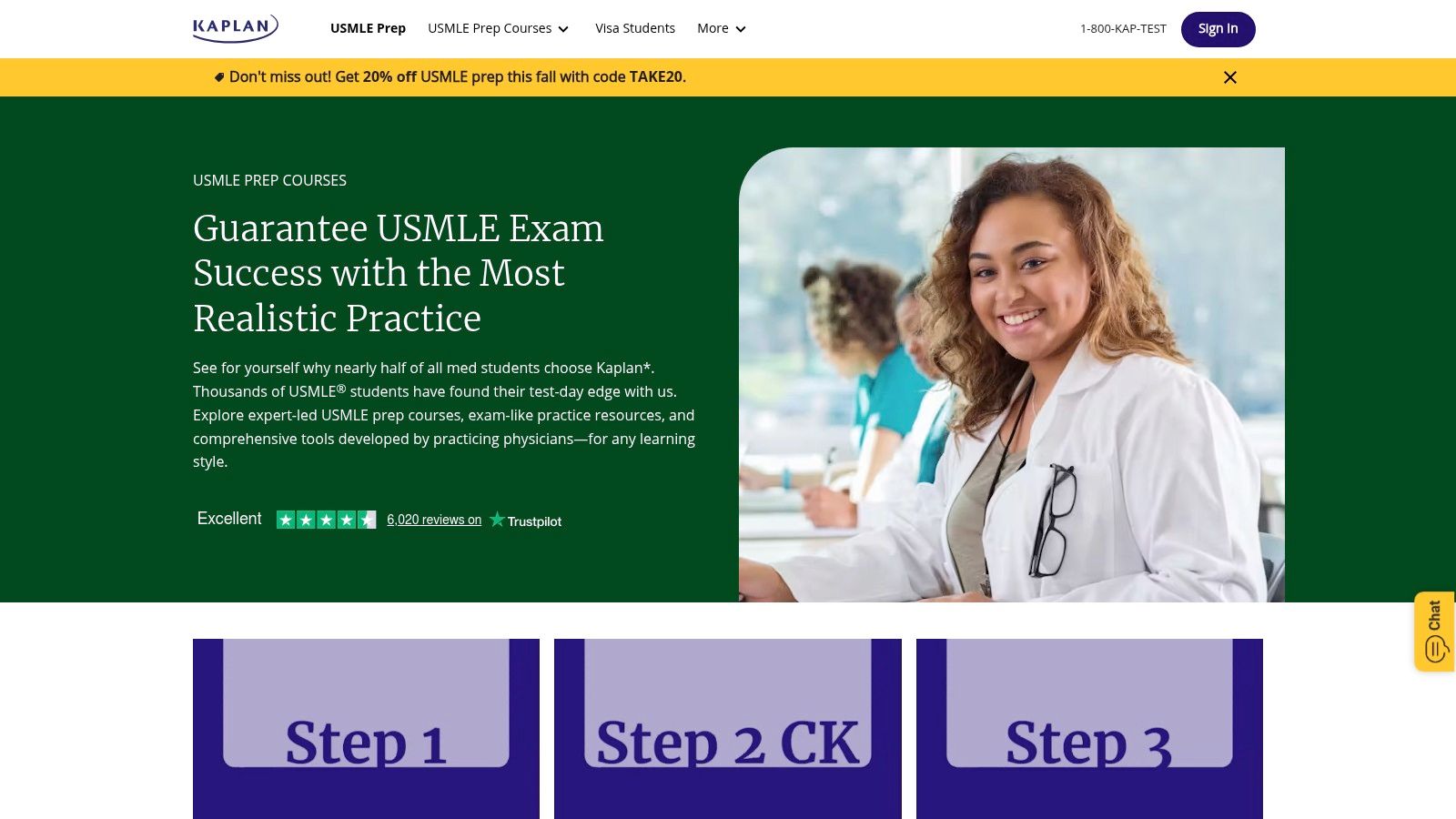
Task: Expand the More dropdown menu
Action: 722,28
